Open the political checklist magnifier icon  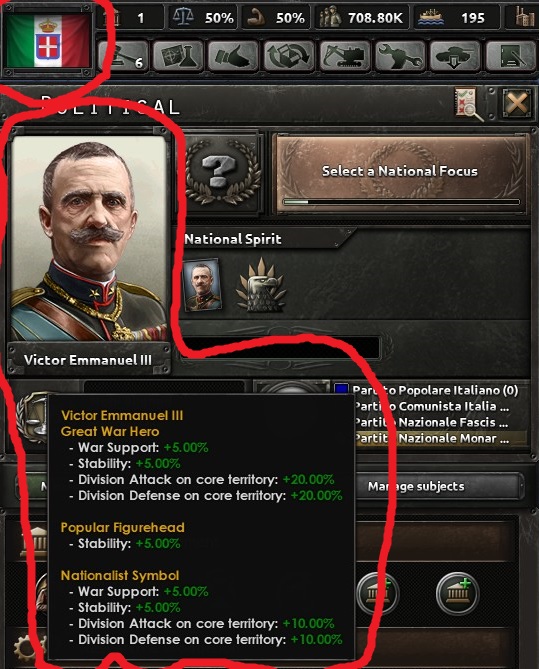pos(469,104)
